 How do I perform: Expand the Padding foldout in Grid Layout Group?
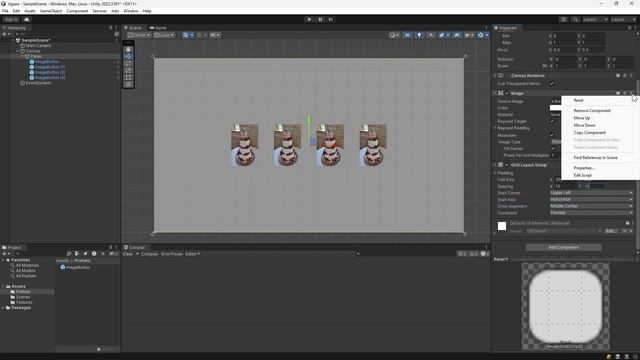495,173
